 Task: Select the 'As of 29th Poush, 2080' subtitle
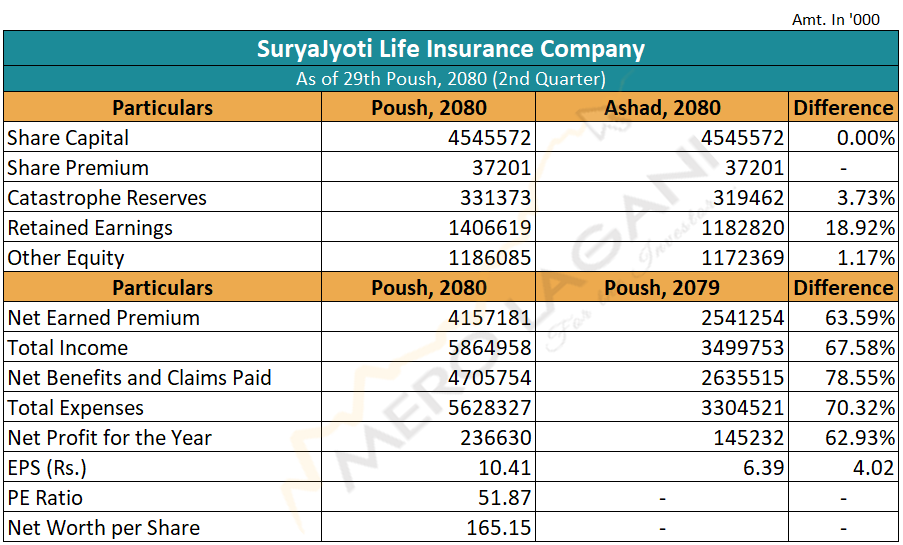(x=451, y=79)
